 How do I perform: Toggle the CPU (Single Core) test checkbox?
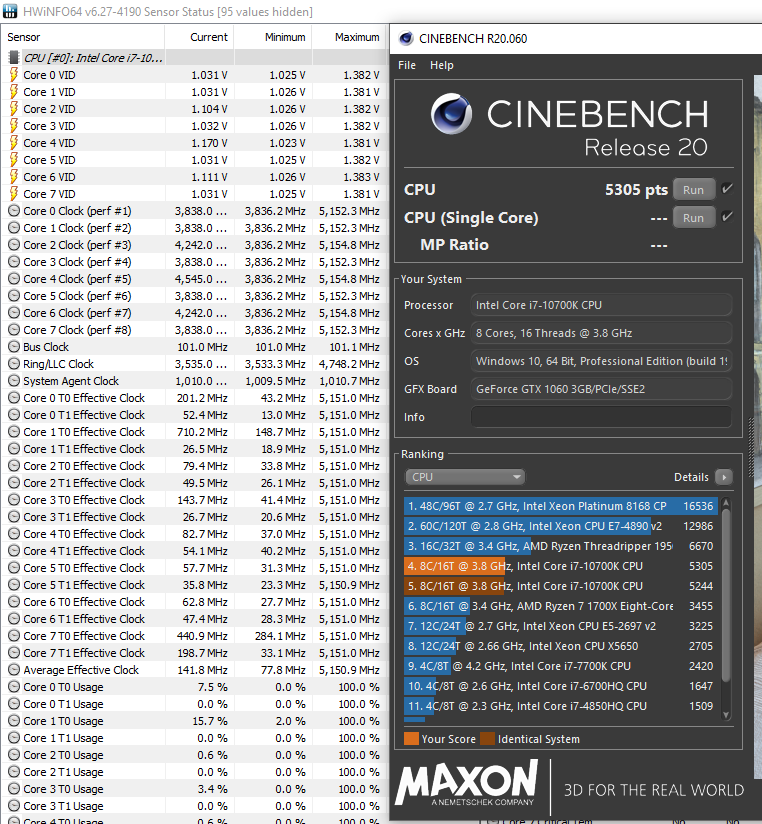727,217
